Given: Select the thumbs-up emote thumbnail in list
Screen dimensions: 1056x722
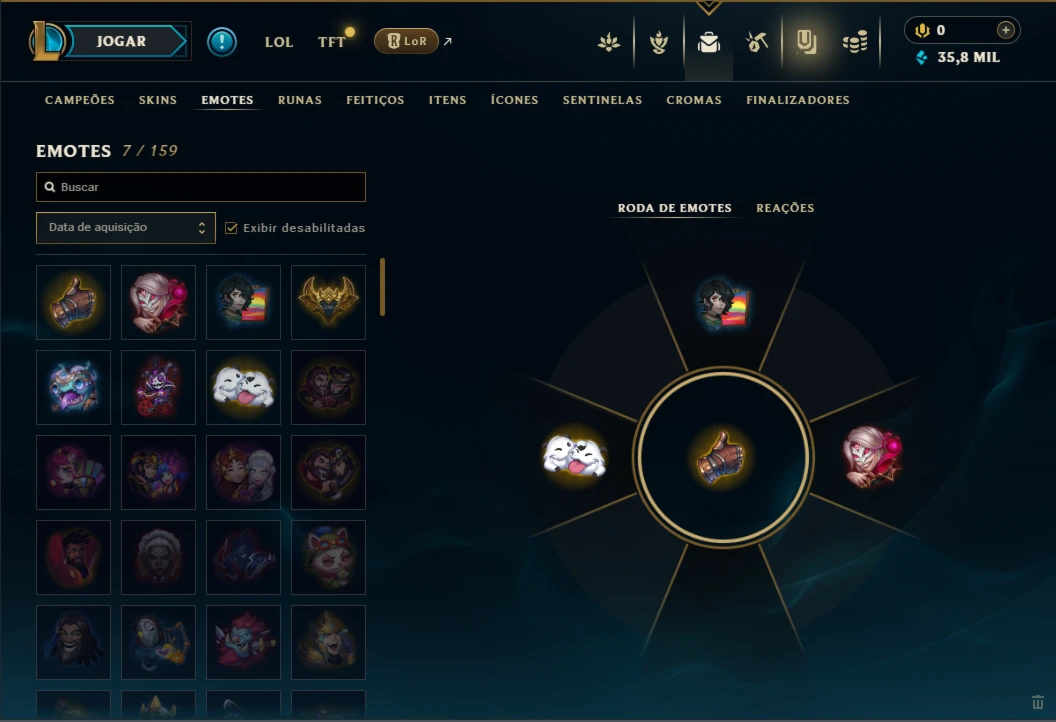Looking at the screenshot, I should click(73, 302).
